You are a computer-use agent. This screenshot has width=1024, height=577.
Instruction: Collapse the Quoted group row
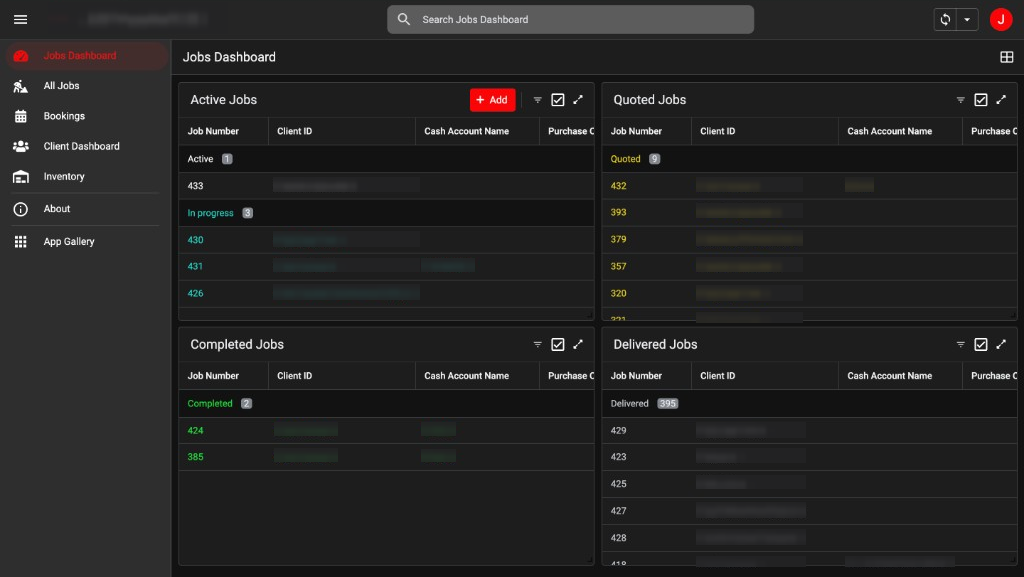[809, 159]
